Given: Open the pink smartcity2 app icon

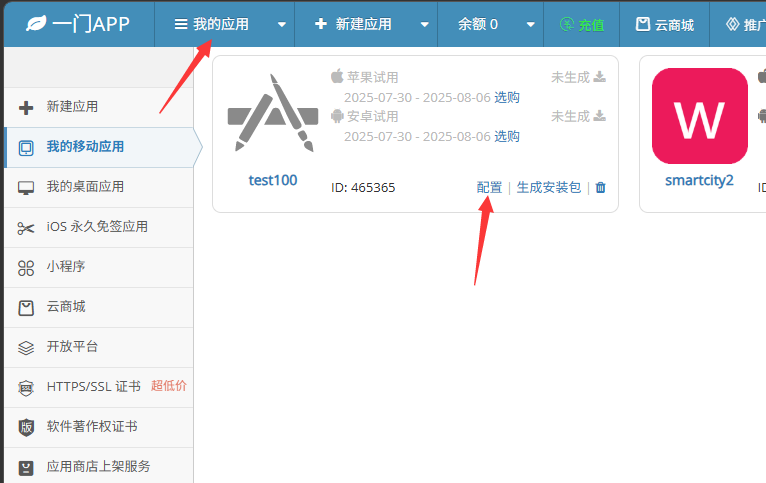Looking at the screenshot, I should [699, 116].
